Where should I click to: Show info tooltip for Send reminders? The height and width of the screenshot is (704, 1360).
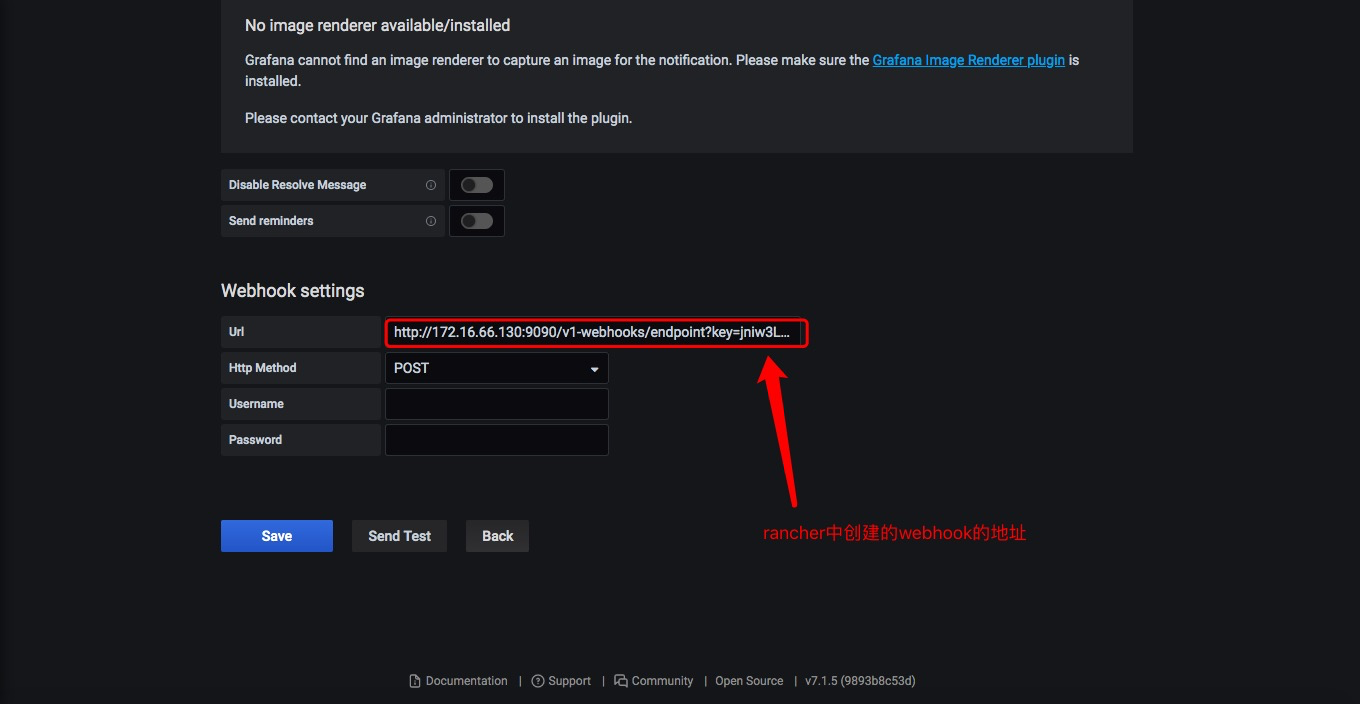pos(431,221)
